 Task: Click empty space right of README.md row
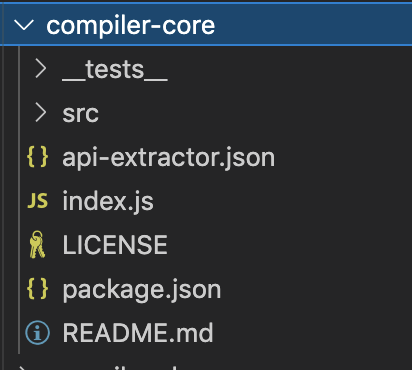point(312,332)
